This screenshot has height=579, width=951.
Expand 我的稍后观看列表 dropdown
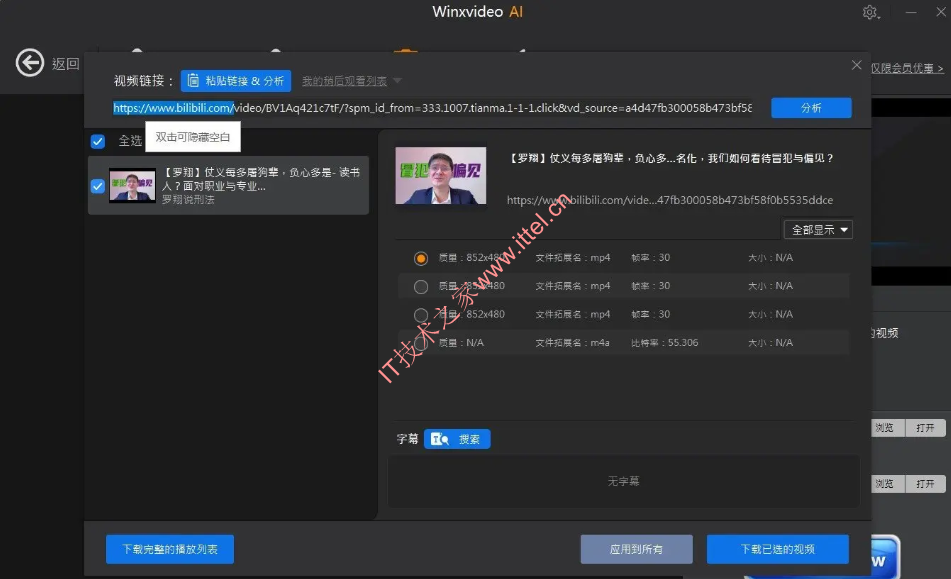pos(352,81)
